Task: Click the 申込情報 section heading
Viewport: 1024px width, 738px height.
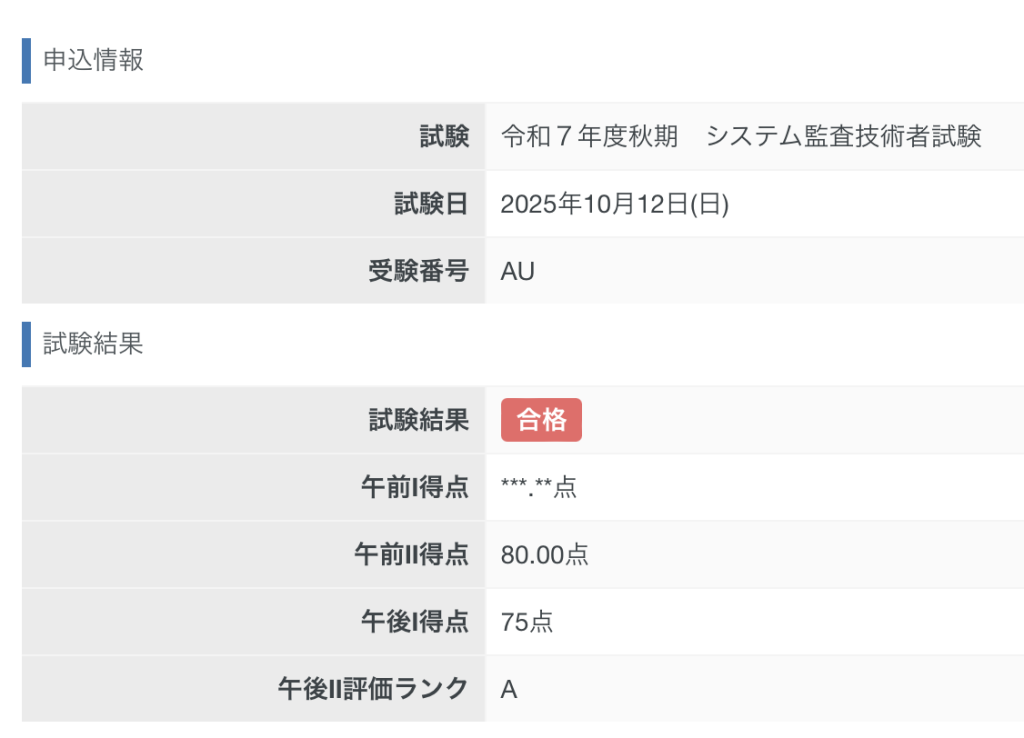Action: pos(94,60)
